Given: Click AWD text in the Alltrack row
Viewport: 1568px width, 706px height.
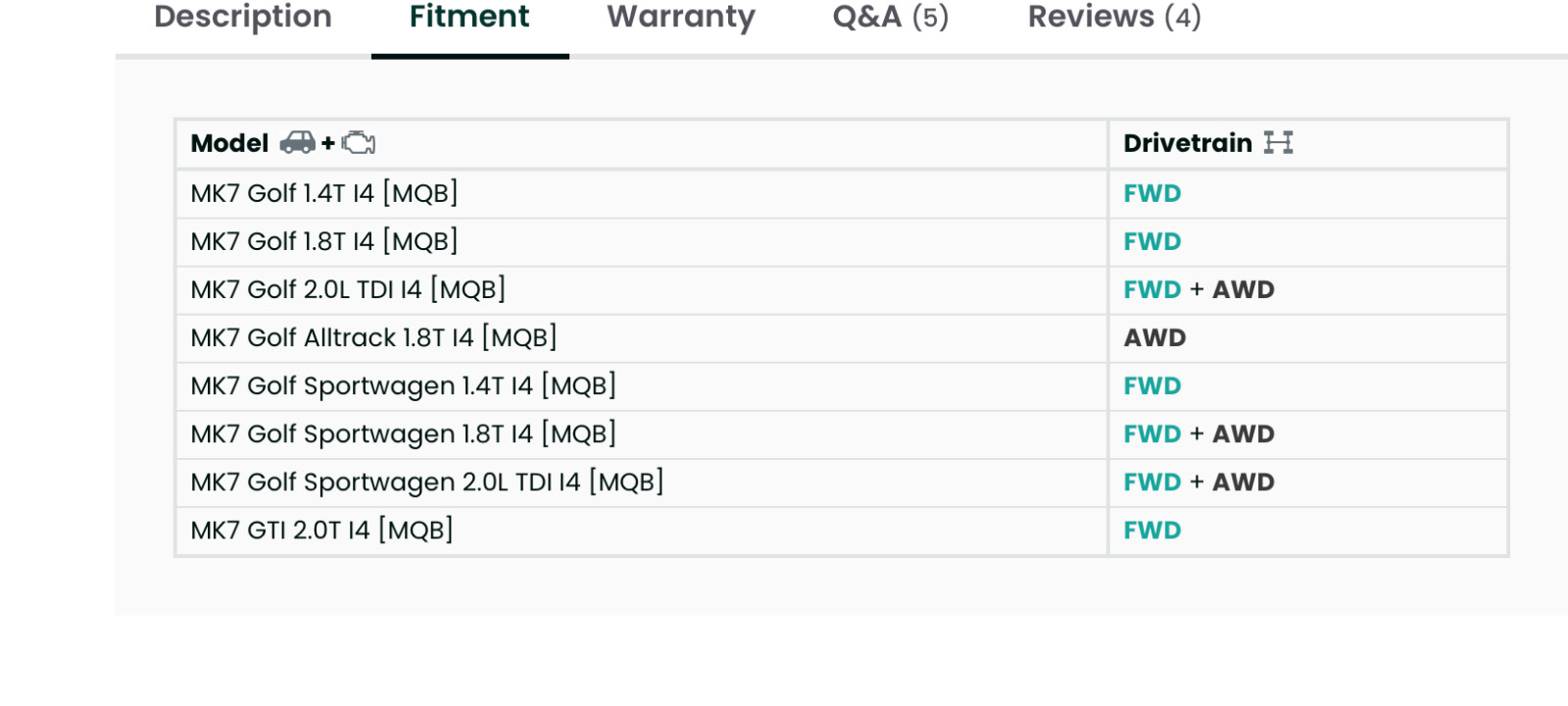Looking at the screenshot, I should pyautogui.click(x=1154, y=337).
